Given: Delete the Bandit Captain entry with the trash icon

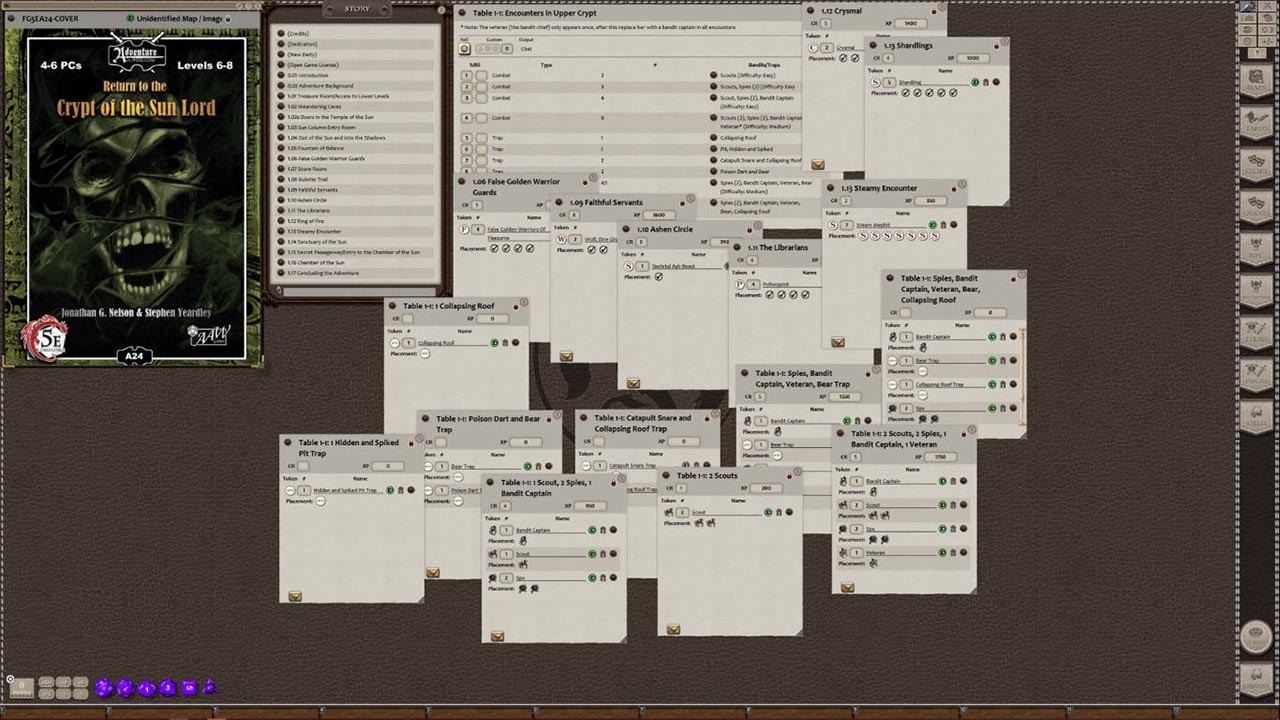Looking at the screenshot, I should point(1003,337).
